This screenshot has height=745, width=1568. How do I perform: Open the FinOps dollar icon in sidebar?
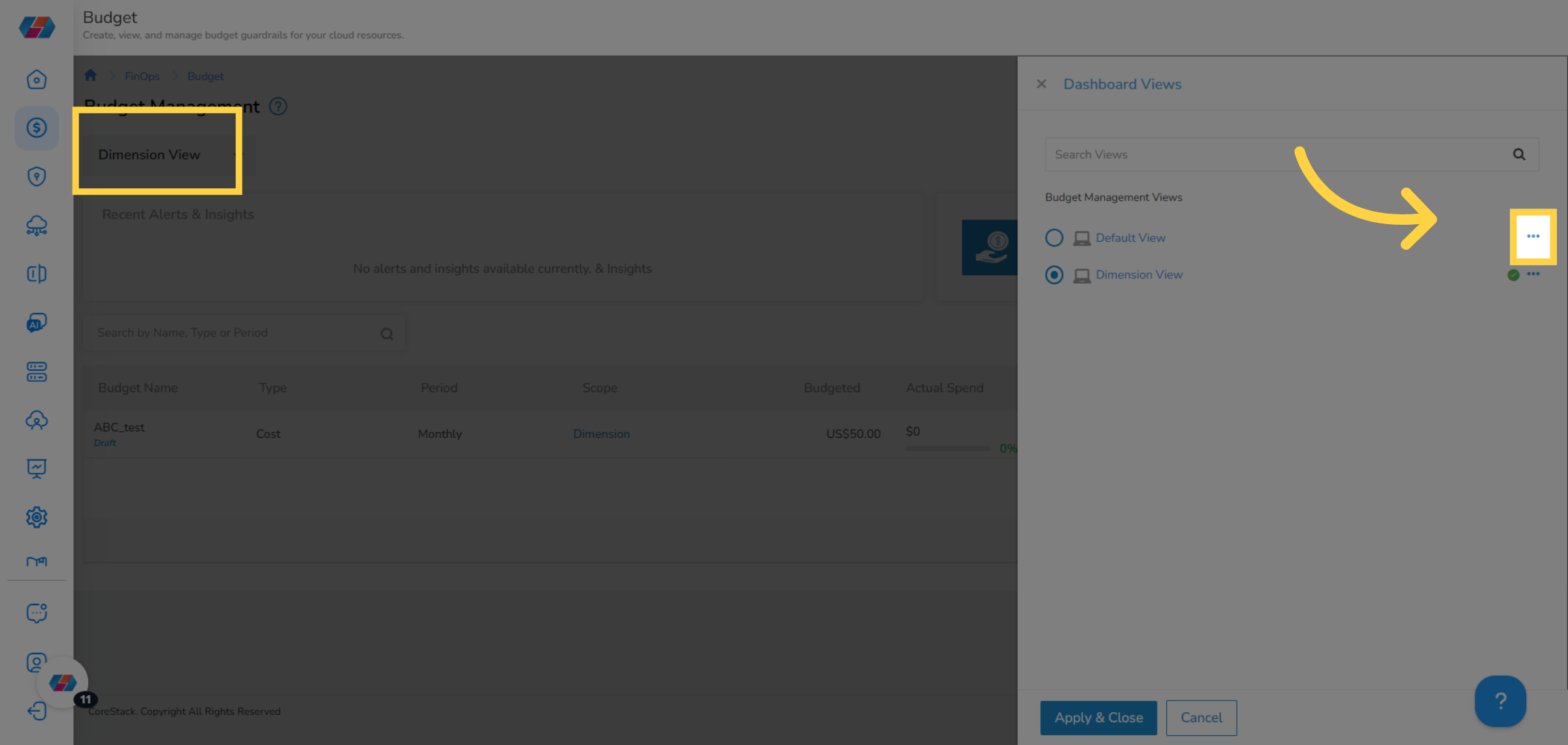[x=37, y=128]
